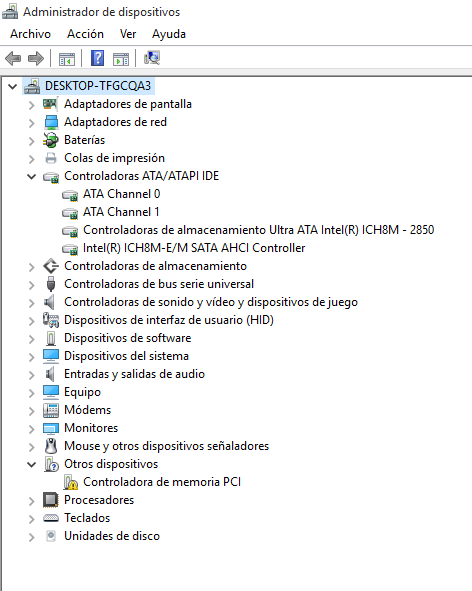
Task: Expand Entradas y salidas de audio
Action: click(x=32, y=375)
